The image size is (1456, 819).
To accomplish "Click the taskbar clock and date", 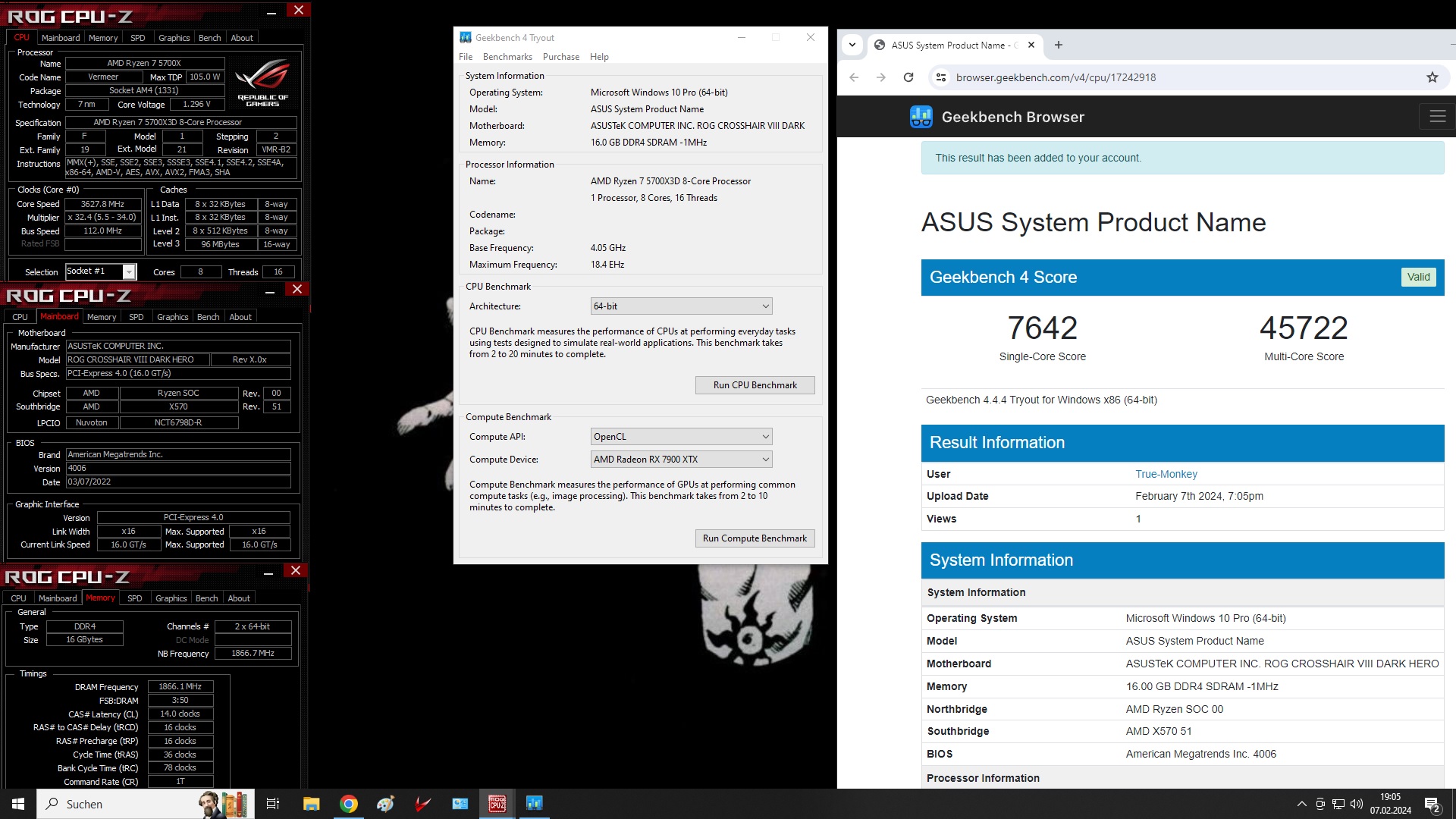I will point(1390,804).
